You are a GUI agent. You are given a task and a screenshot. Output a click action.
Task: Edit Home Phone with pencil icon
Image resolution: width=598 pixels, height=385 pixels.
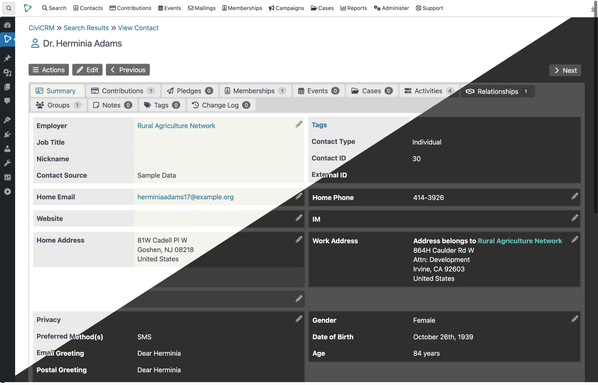coord(575,196)
